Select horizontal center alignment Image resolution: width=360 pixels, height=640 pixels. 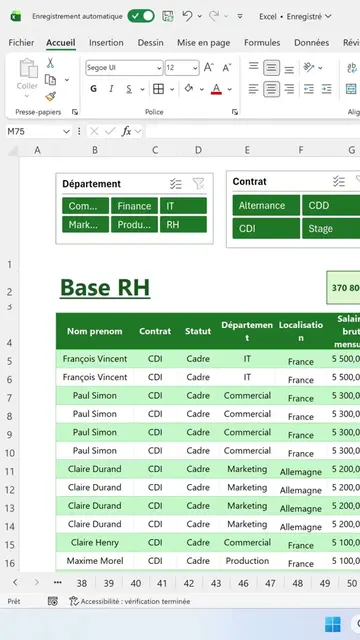pos(271,89)
